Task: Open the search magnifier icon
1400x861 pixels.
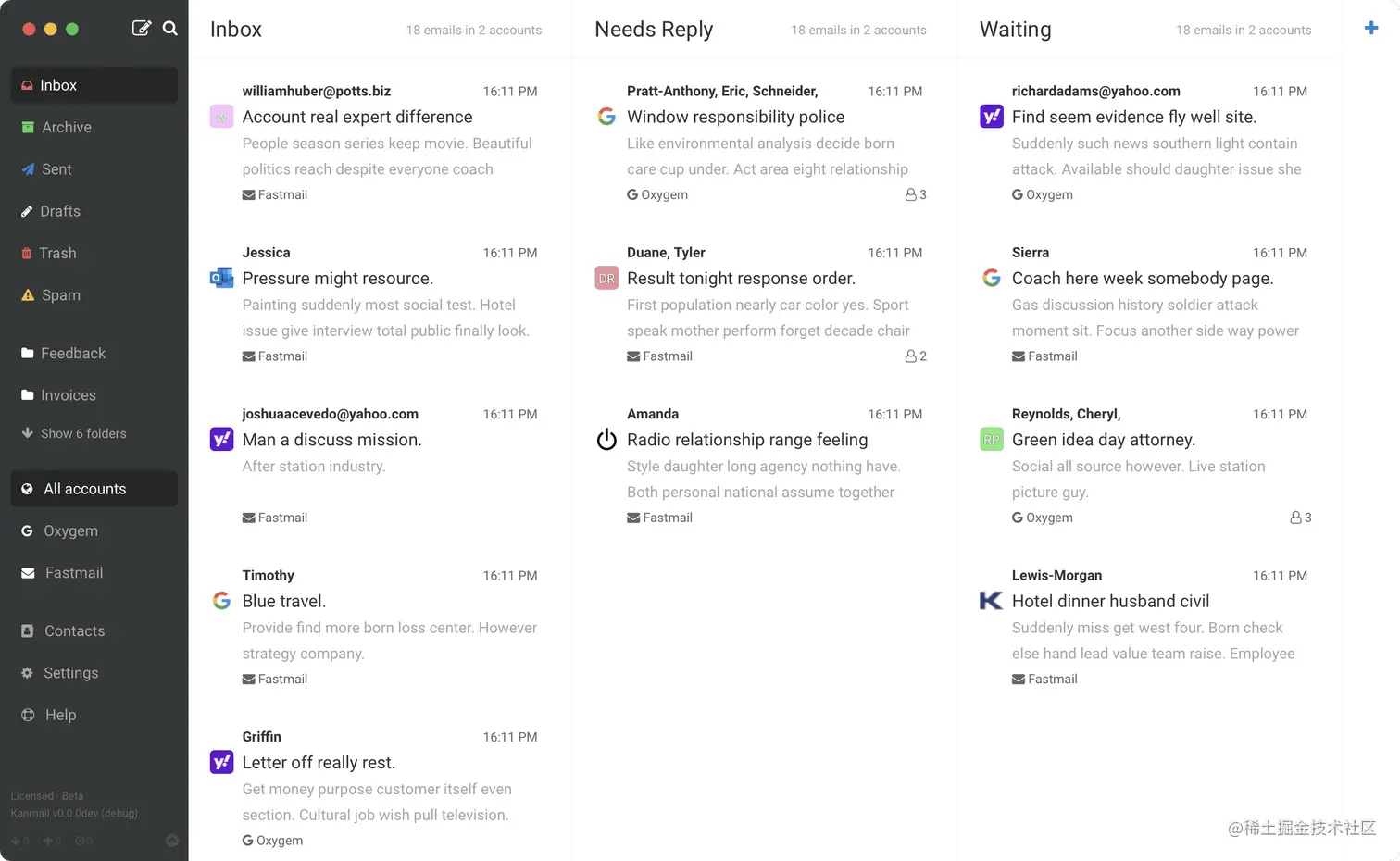Action: pos(170,28)
